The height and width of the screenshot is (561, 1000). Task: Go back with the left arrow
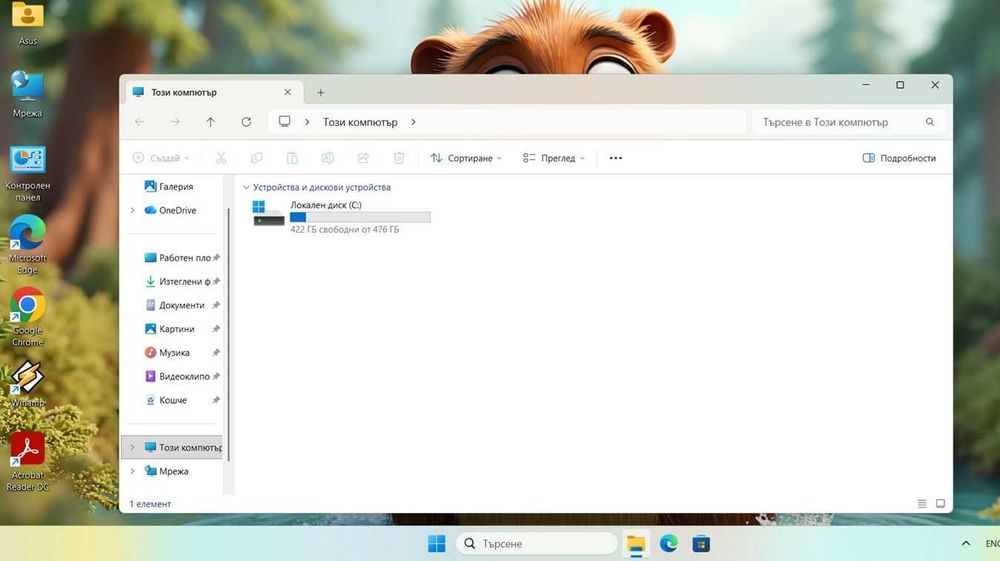click(140, 122)
